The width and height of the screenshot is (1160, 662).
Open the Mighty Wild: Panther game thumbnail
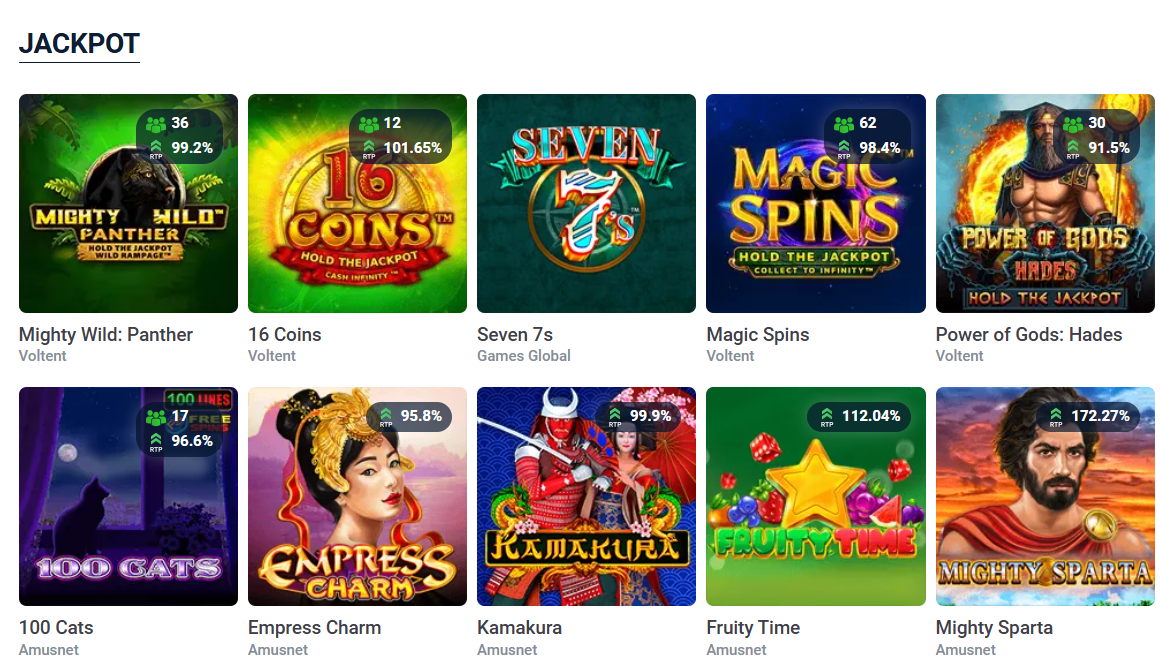[128, 203]
